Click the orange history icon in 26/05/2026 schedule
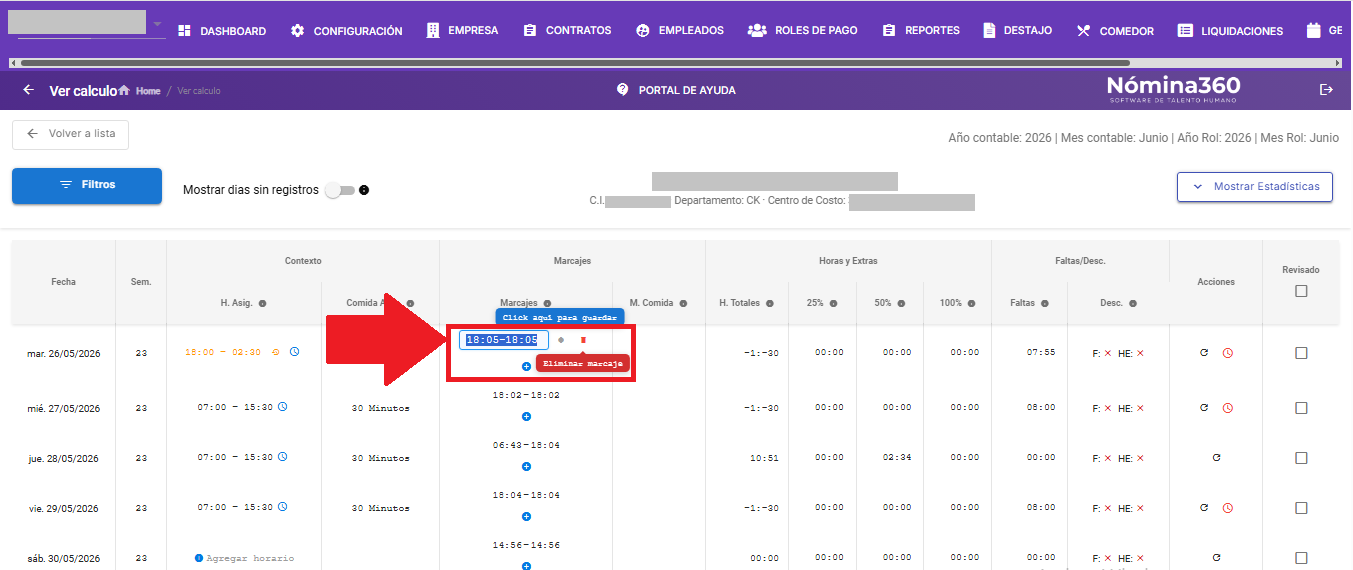The image size is (1353, 570). click(277, 352)
